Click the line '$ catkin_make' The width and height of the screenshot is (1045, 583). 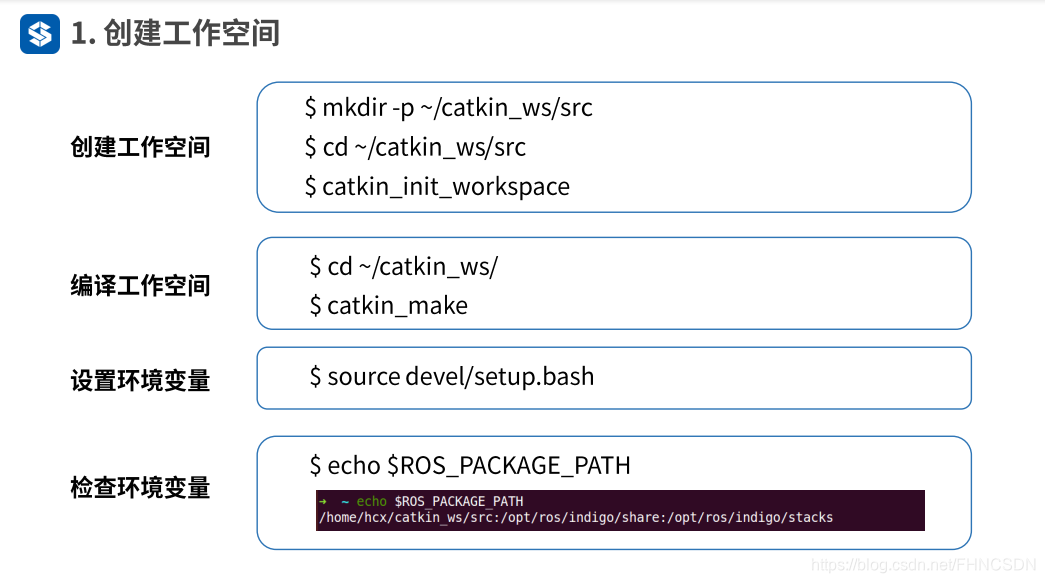(389, 306)
